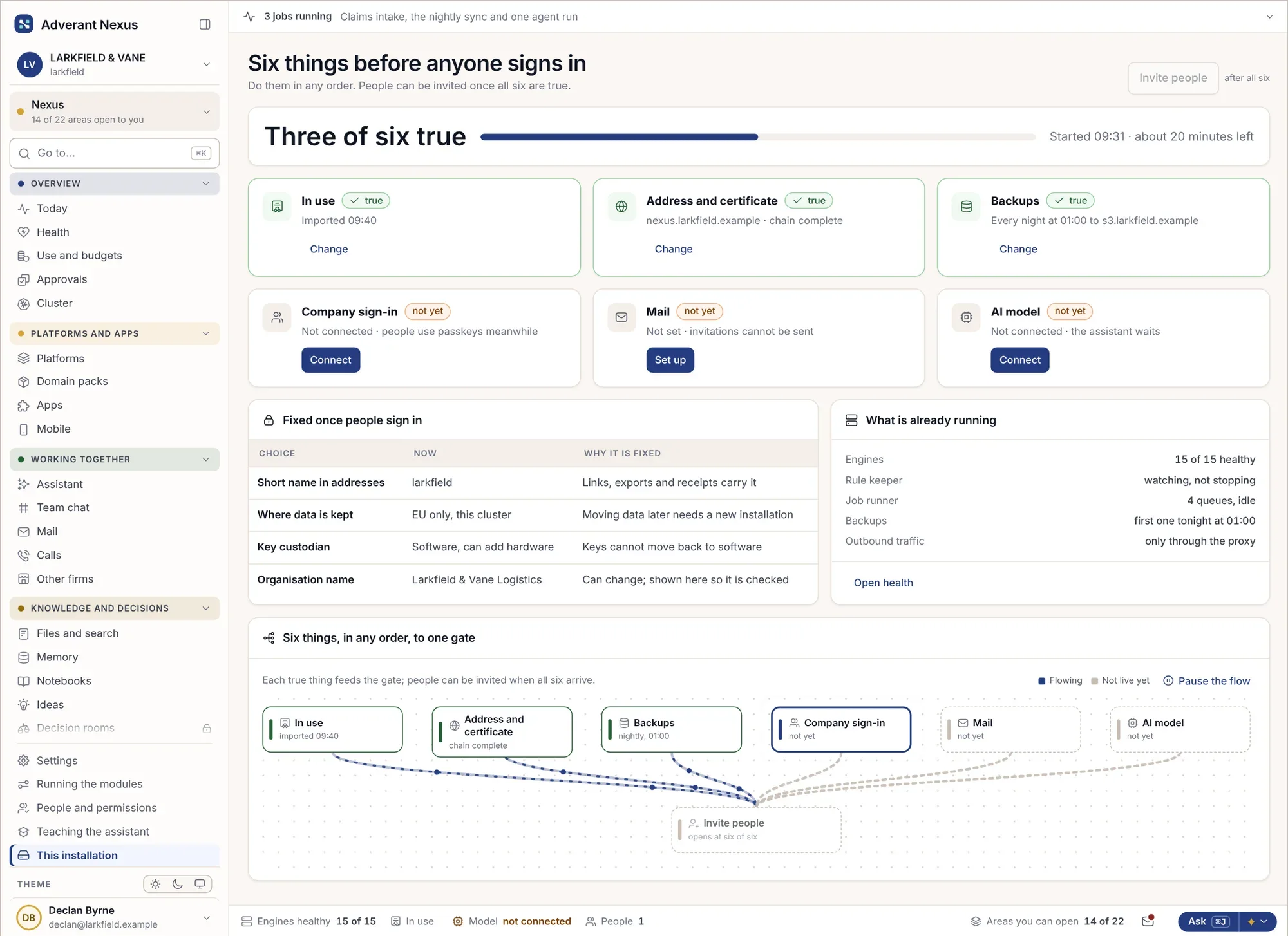The image size is (1288, 936).
Task: Click the Adverant Nexus logo icon
Action: tap(24, 24)
